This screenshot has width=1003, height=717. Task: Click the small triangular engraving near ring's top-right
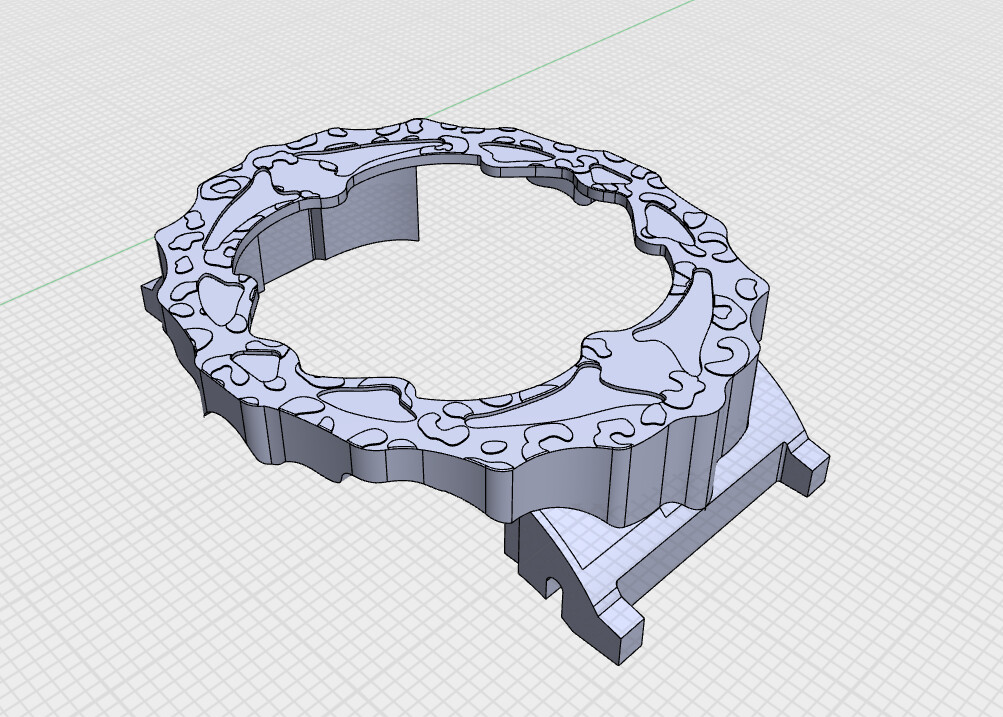pyautogui.click(x=514, y=153)
